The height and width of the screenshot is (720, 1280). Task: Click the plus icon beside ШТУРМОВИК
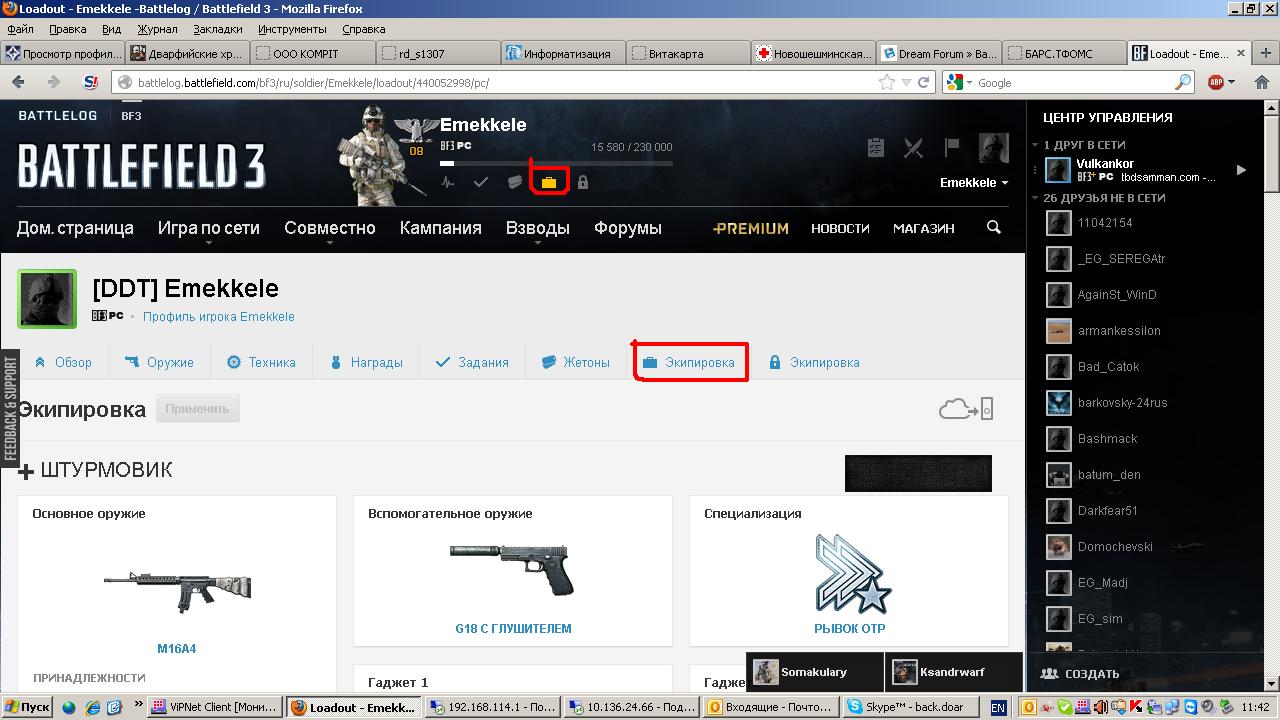(x=26, y=471)
